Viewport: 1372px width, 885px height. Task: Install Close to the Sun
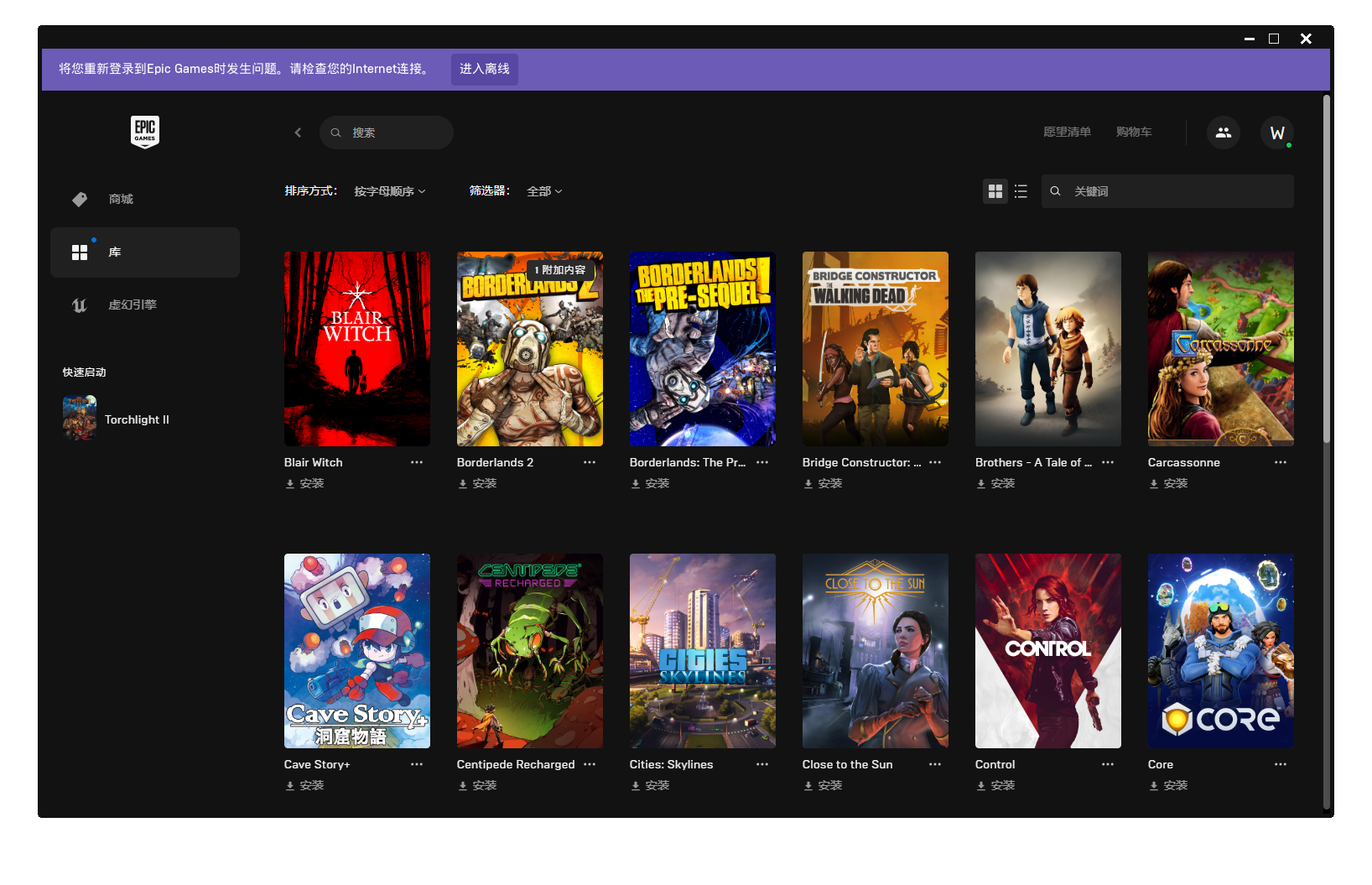point(823,785)
